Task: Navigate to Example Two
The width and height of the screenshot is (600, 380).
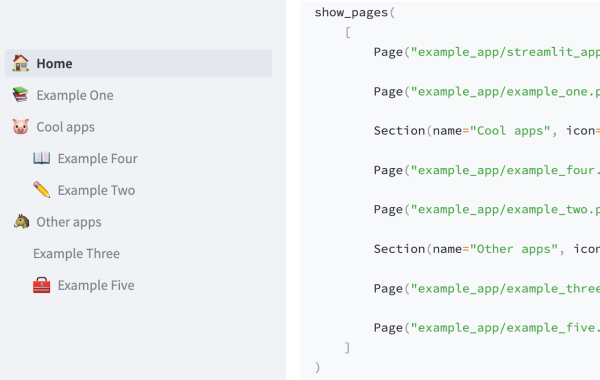Action: click(139, 190)
